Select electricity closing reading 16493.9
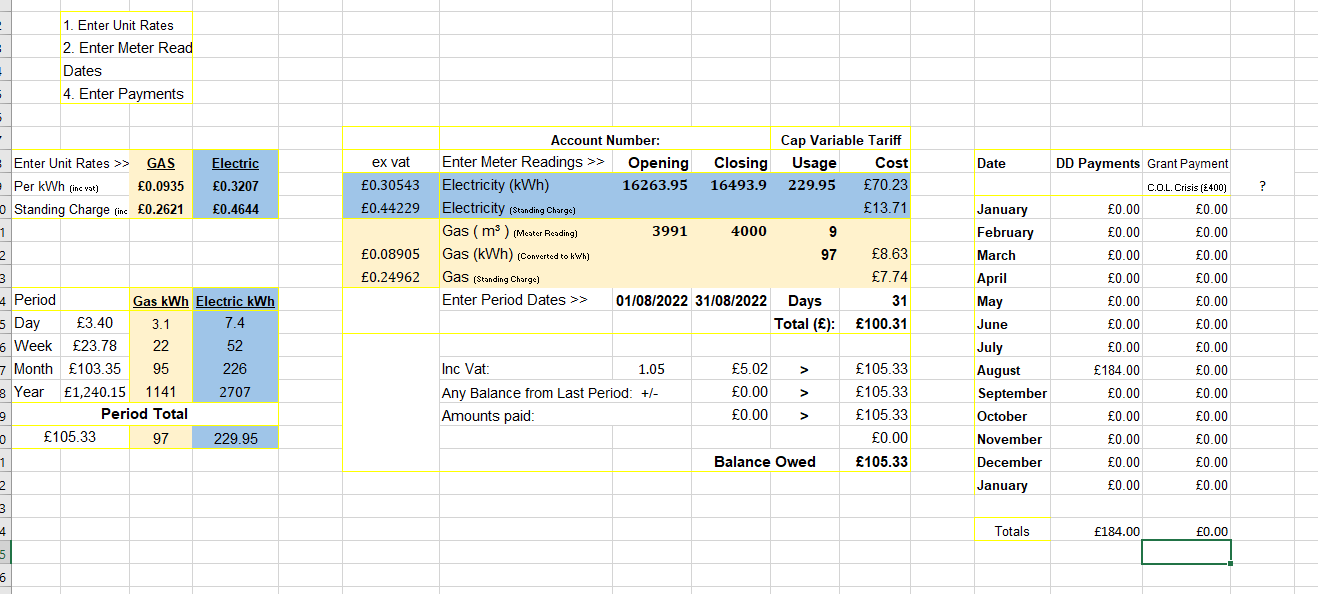Viewport: 1318px width, 594px height. coord(738,185)
